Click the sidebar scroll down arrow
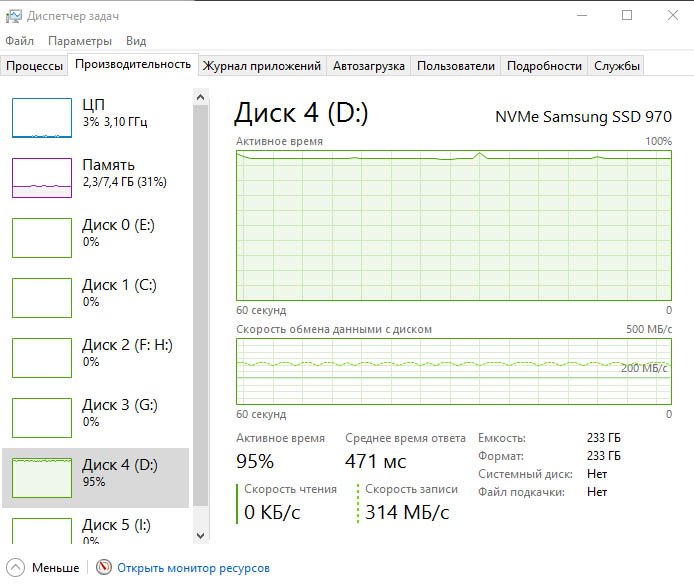This screenshot has width=694, height=586. coord(200,536)
